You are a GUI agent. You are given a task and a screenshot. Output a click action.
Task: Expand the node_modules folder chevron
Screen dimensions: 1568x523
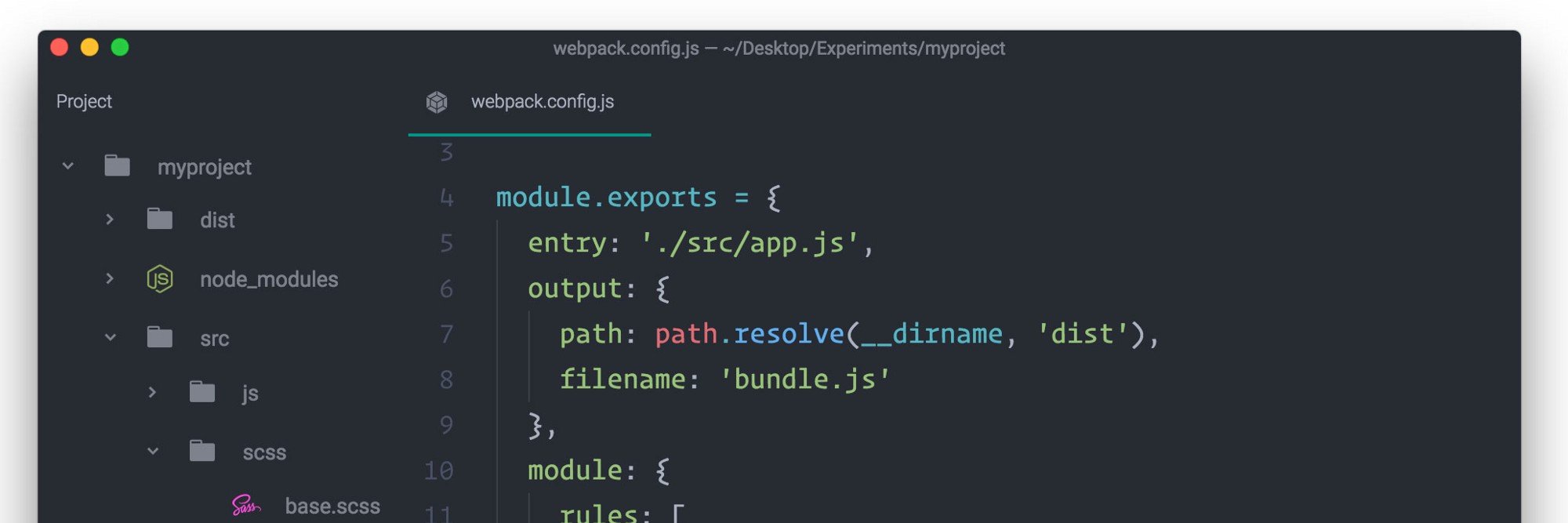pos(110,278)
